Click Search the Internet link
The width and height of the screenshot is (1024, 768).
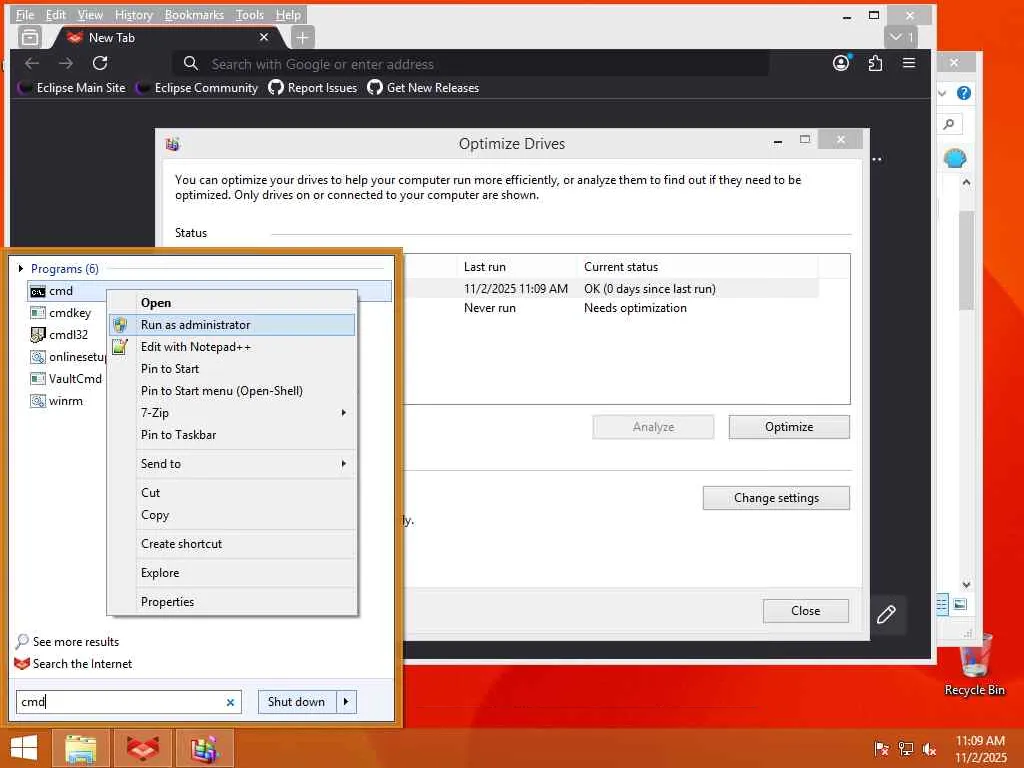[73, 664]
